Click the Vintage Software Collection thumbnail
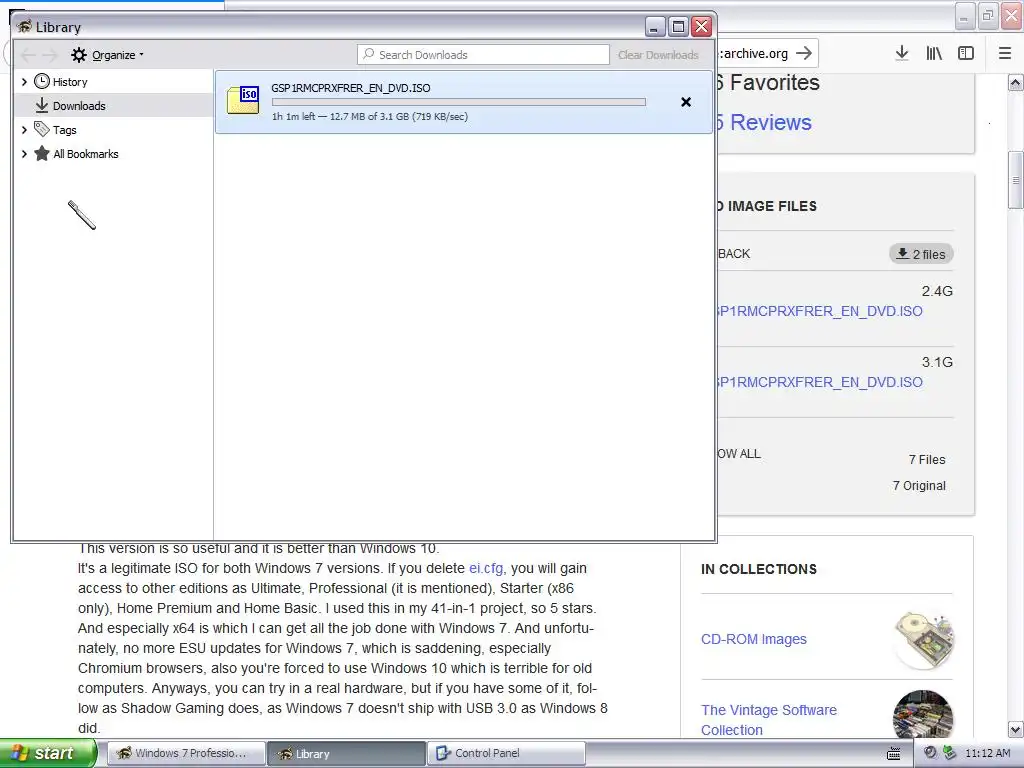Screen dimensions: 1024x768 [x=923, y=714]
